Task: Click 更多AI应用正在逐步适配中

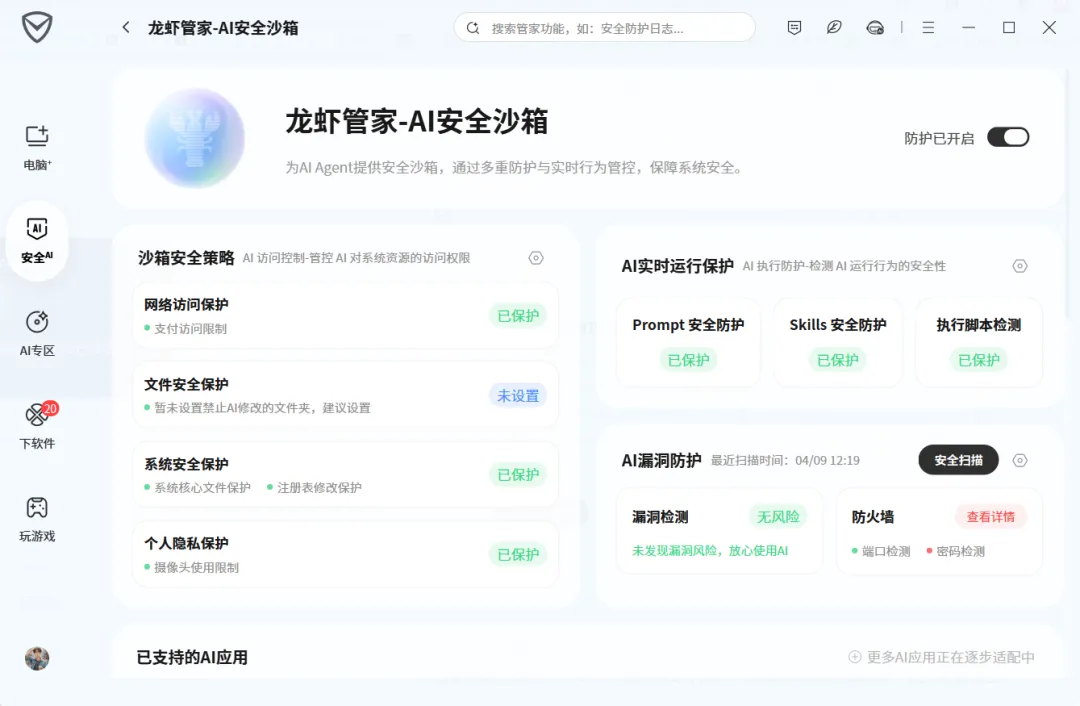Action: 951,657
